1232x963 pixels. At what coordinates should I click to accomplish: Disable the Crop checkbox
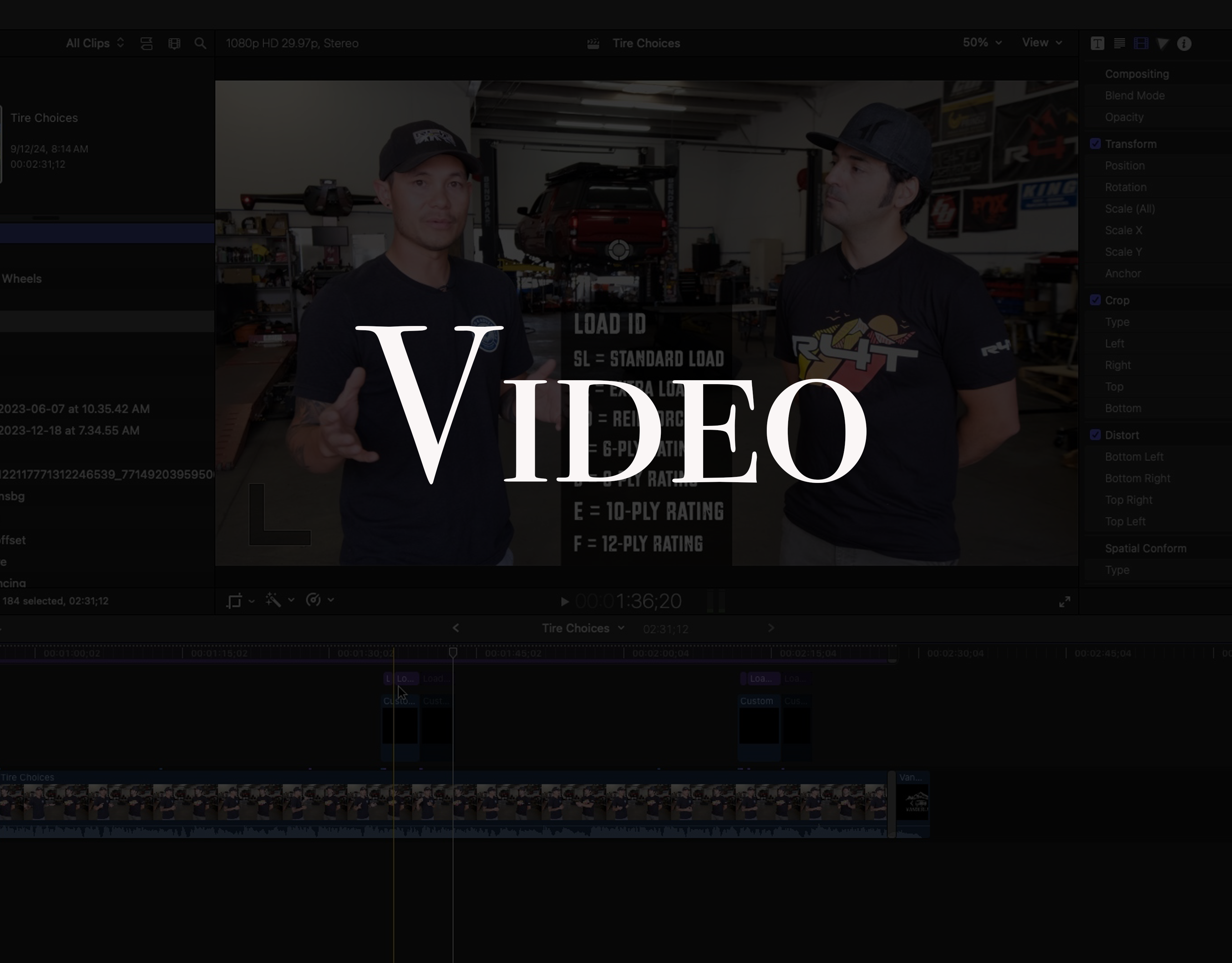click(x=1095, y=300)
